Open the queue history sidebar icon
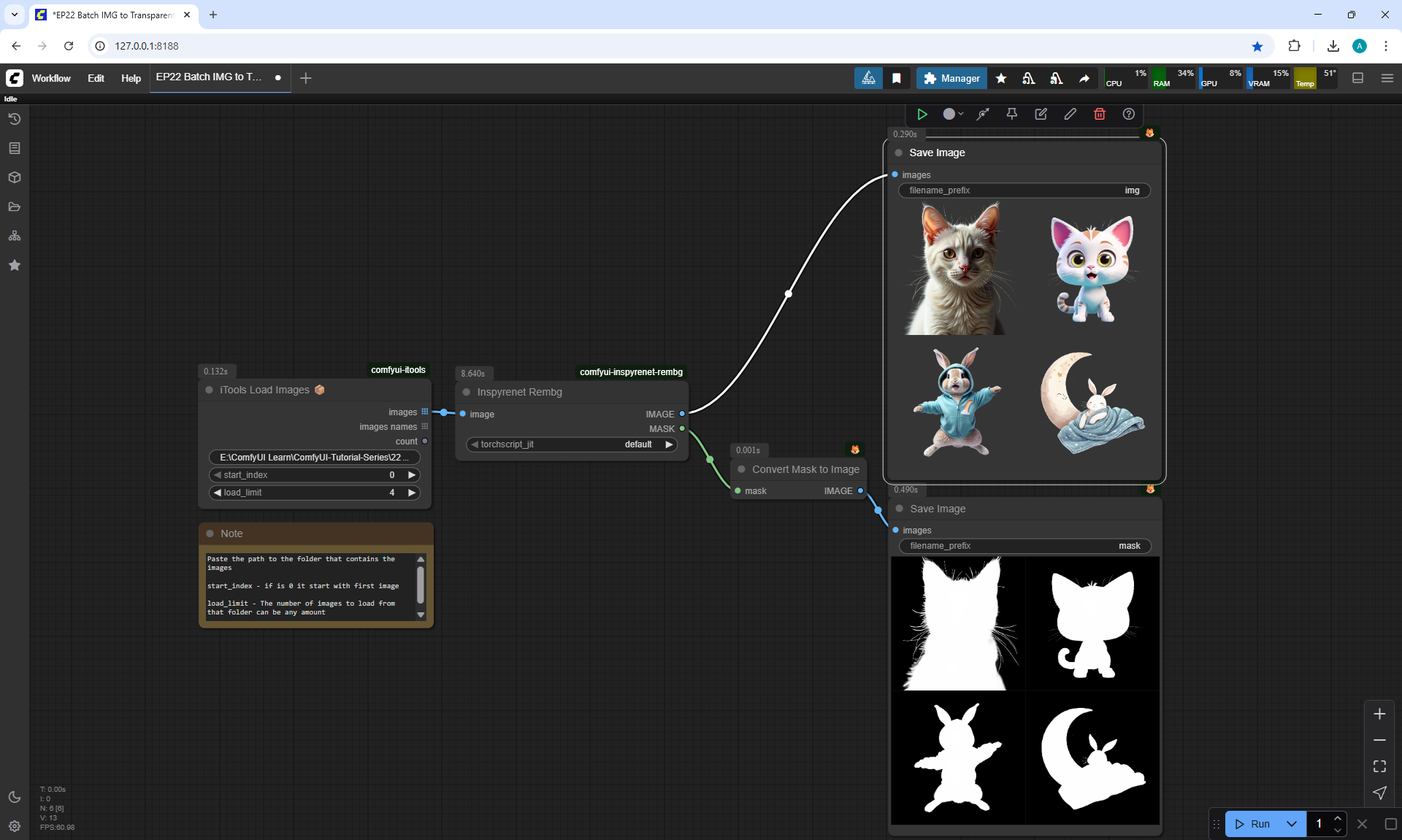Image resolution: width=1402 pixels, height=840 pixels. pos(15,119)
